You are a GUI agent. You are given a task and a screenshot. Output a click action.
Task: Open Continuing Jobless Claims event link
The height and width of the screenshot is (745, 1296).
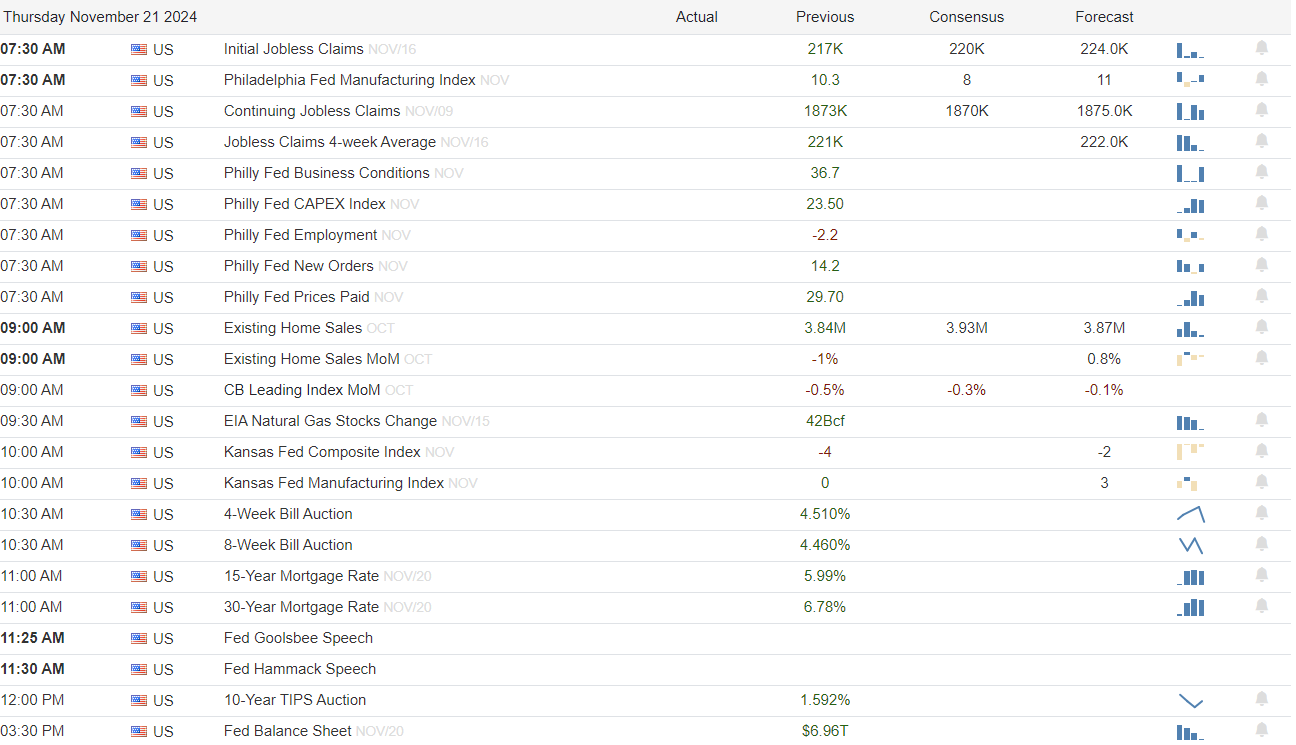point(312,111)
